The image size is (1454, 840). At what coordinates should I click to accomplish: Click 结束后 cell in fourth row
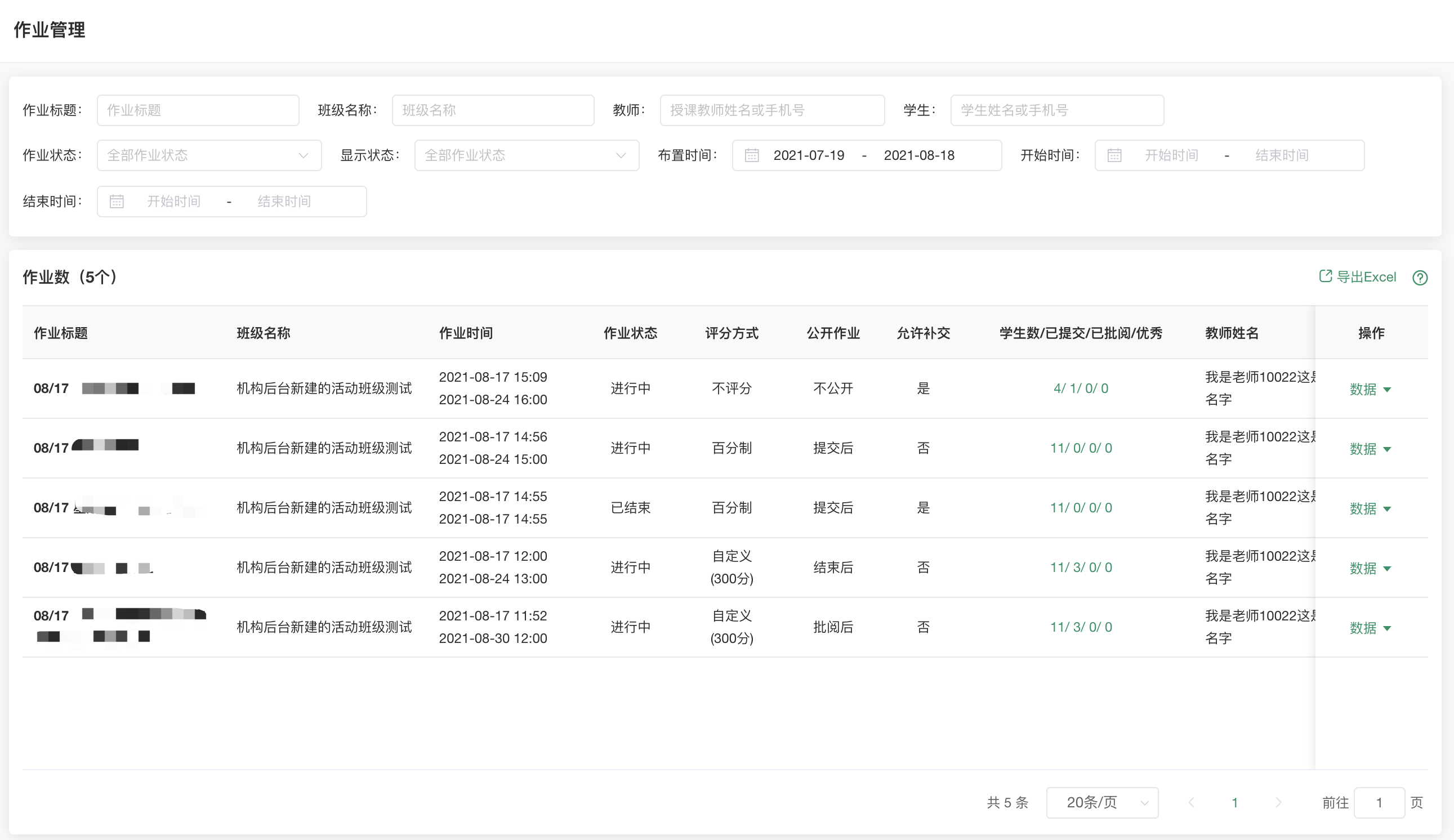833,568
